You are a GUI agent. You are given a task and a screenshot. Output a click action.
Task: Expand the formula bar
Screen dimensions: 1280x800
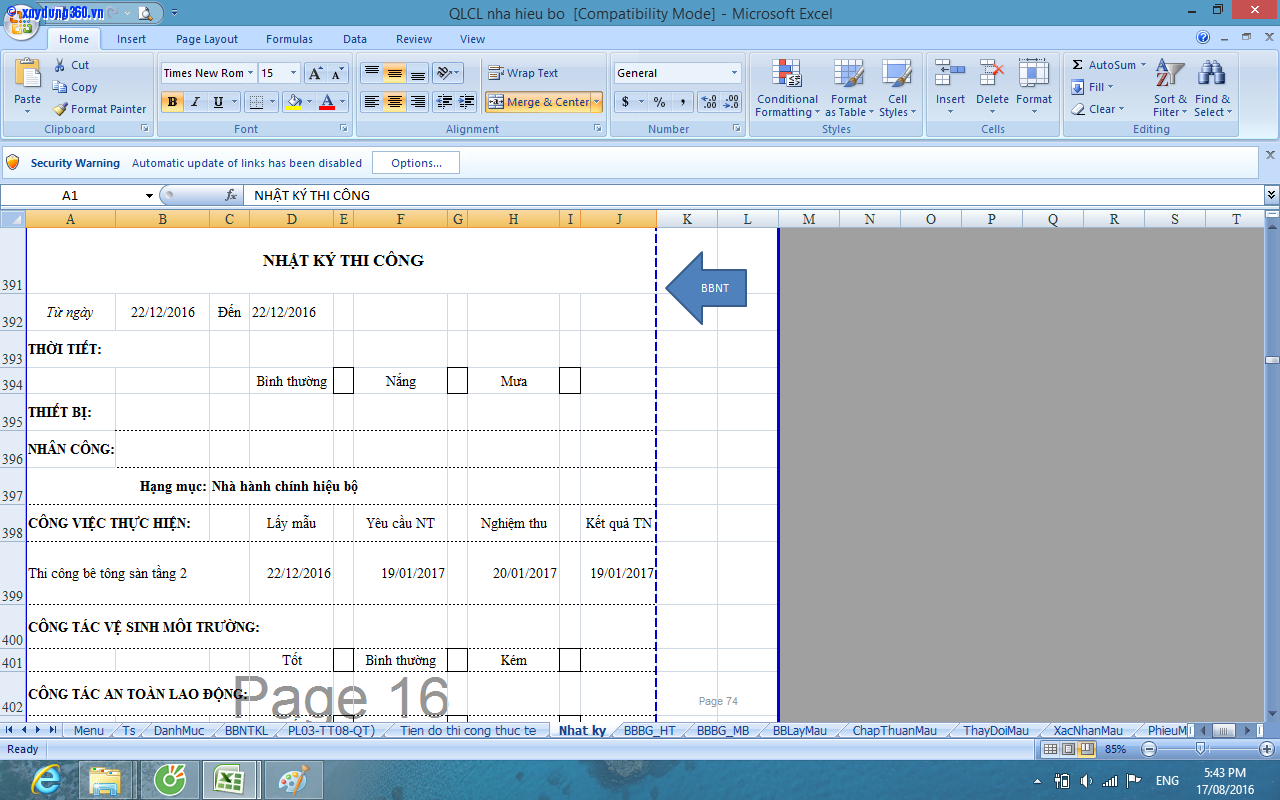[1271, 195]
